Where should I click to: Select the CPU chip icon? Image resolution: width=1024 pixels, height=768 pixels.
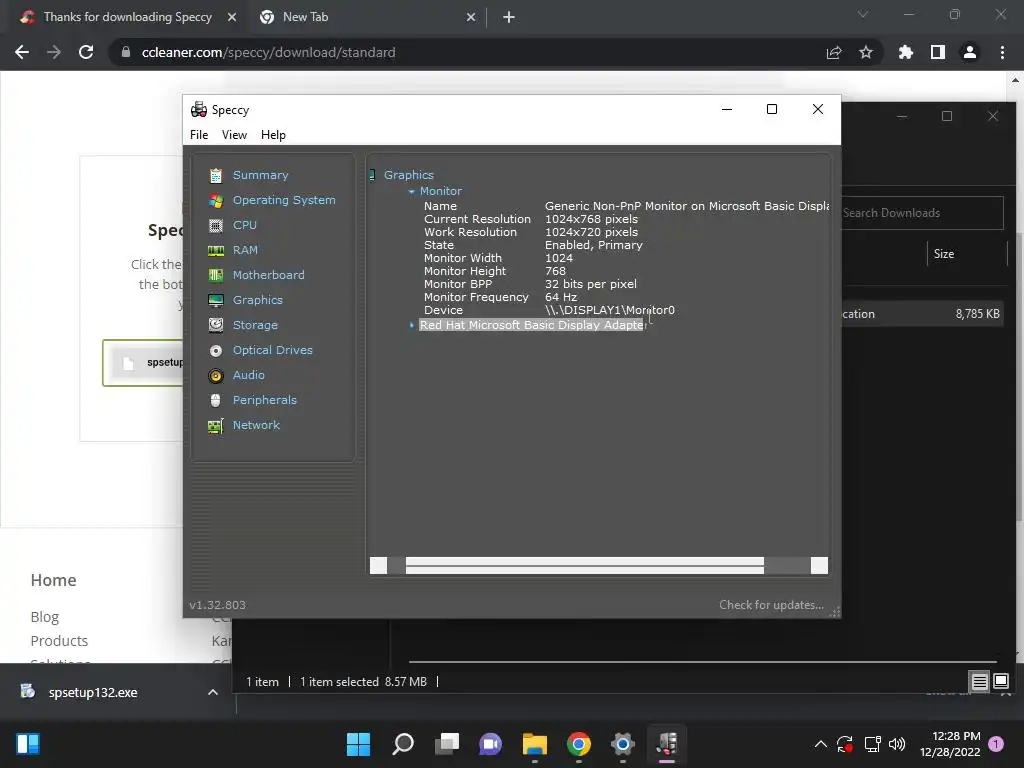point(216,225)
